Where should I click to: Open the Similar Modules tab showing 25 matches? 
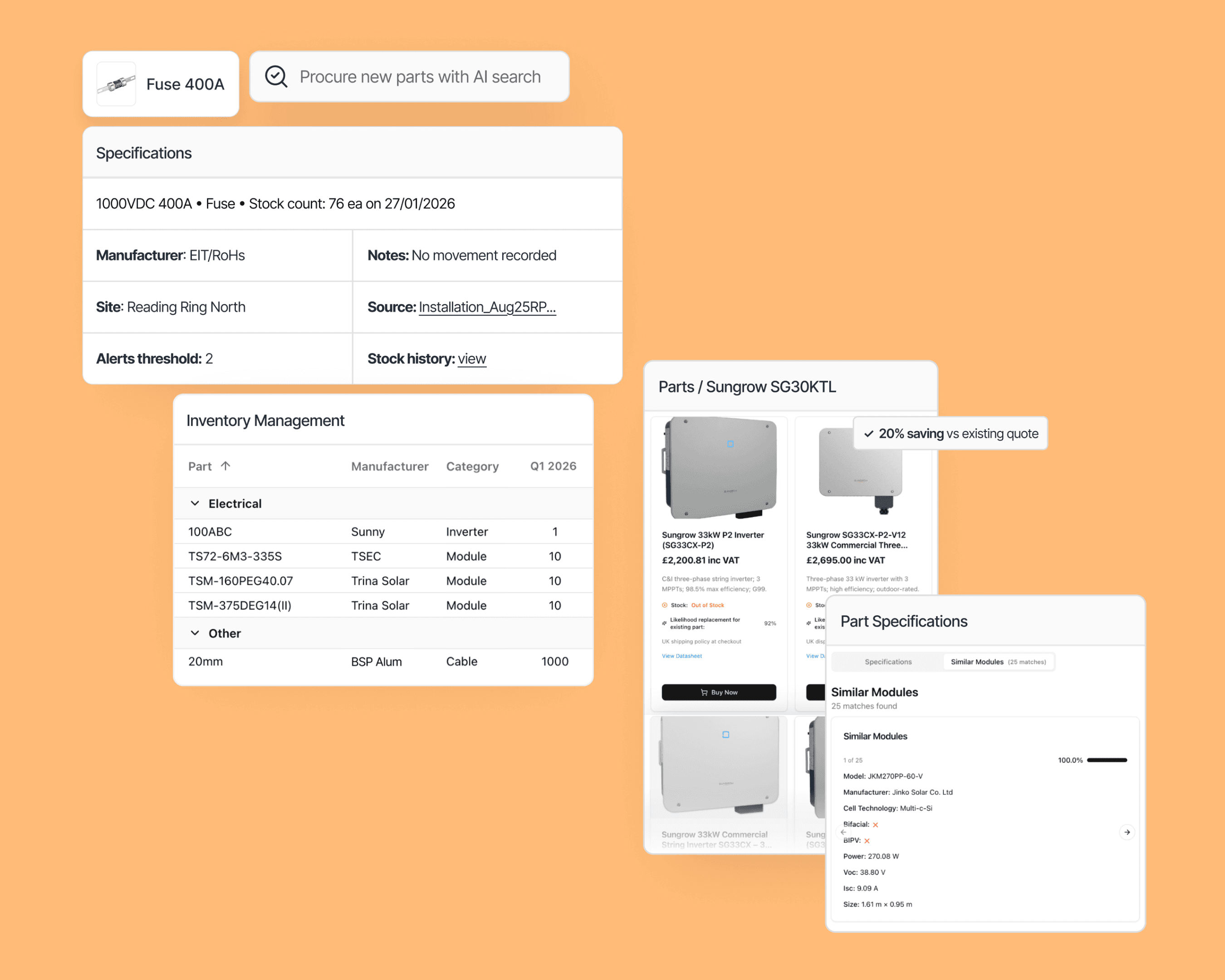coord(998,661)
